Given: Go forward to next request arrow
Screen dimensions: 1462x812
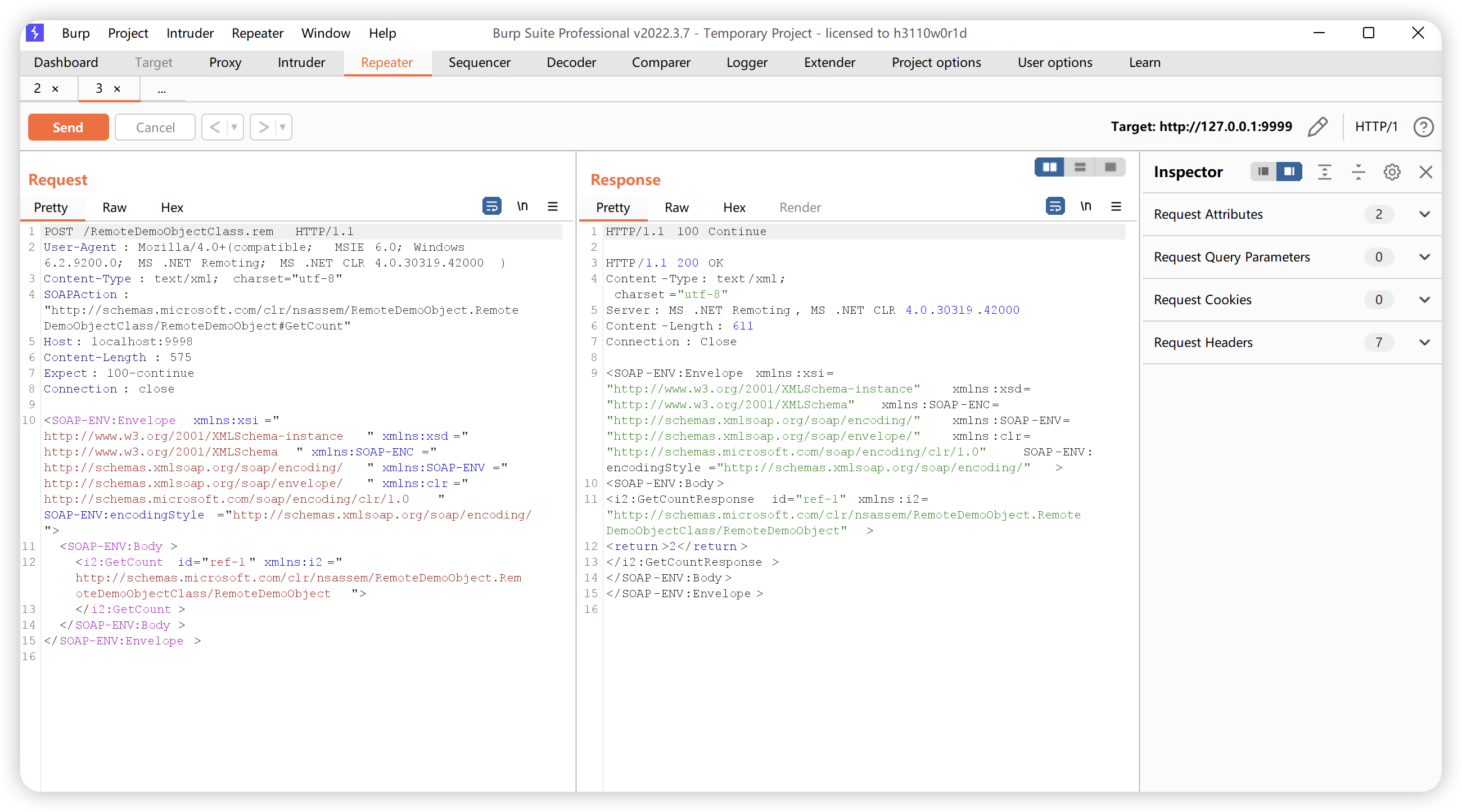Looking at the screenshot, I should [x=263, y=127].
